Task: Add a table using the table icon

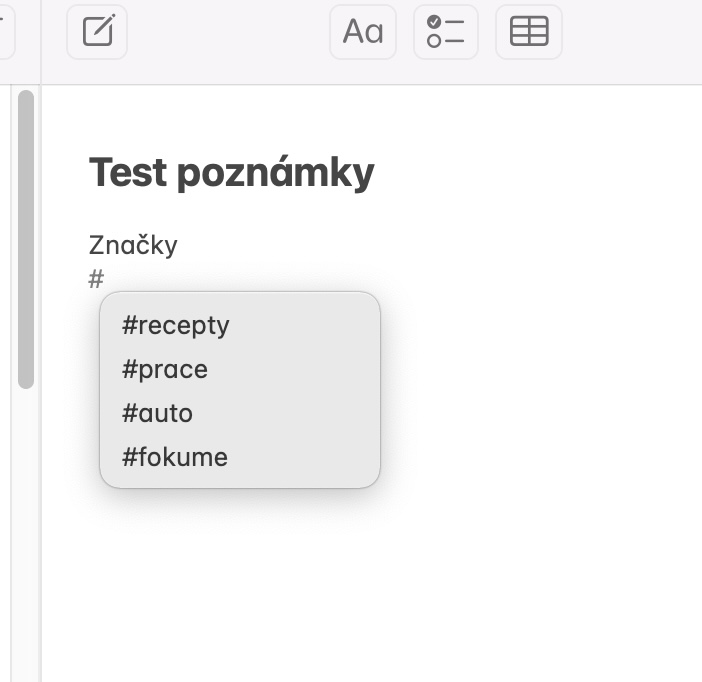Action: 529,32
